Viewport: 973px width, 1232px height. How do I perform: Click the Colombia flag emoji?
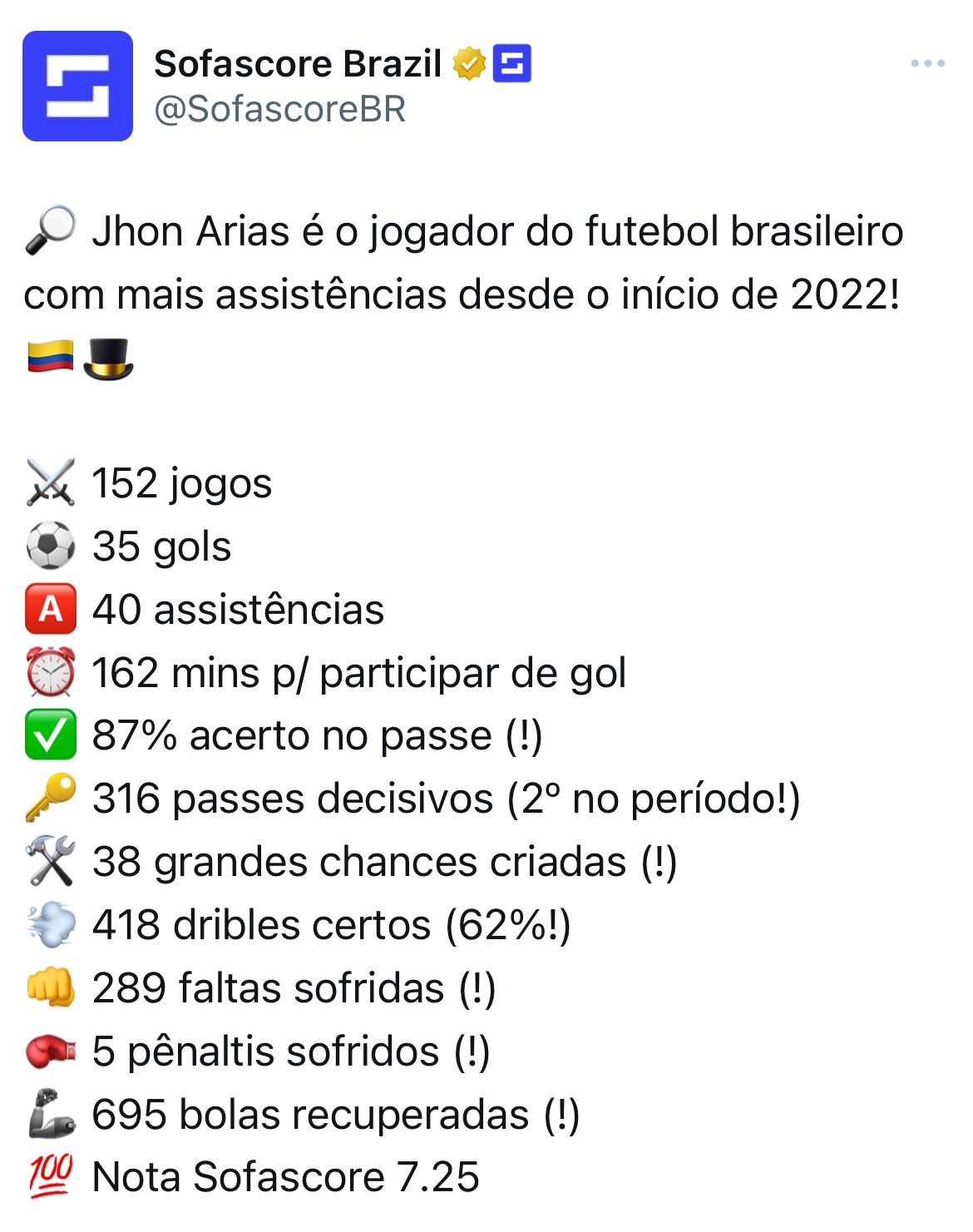51,358
